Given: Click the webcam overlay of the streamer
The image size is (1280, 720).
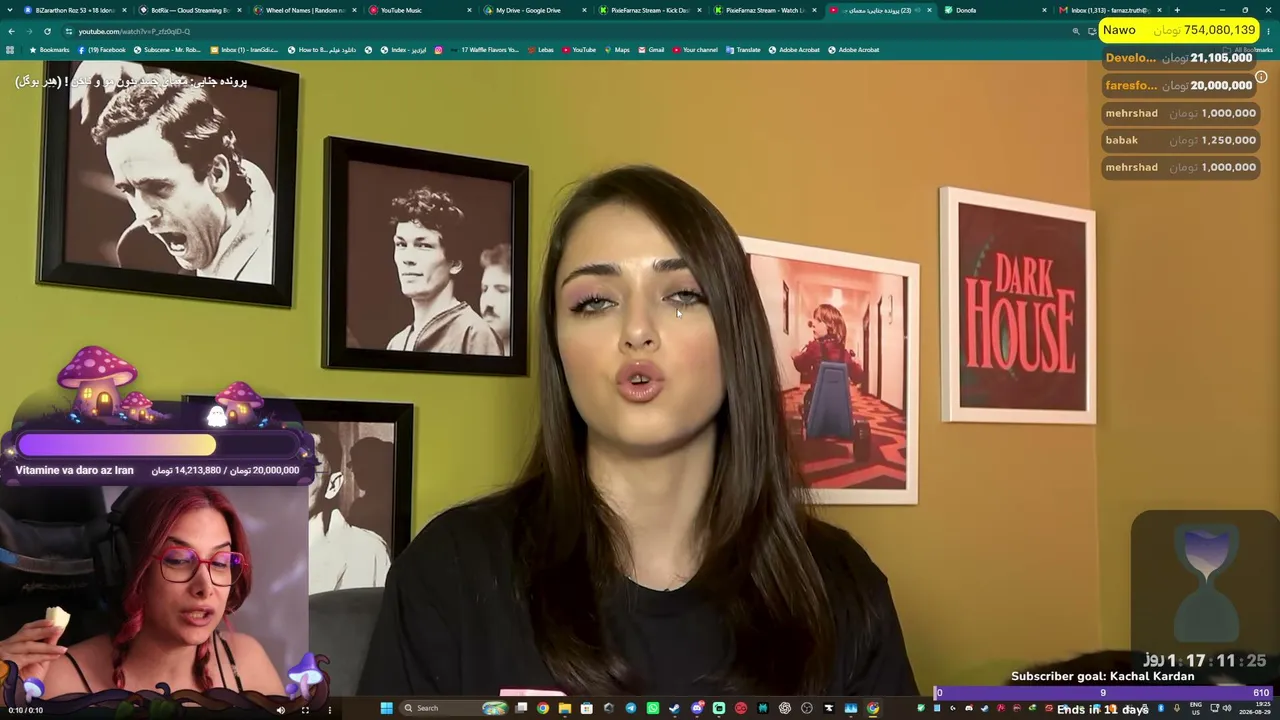Looking at the screenshot, I should click(x=155, y=590).
